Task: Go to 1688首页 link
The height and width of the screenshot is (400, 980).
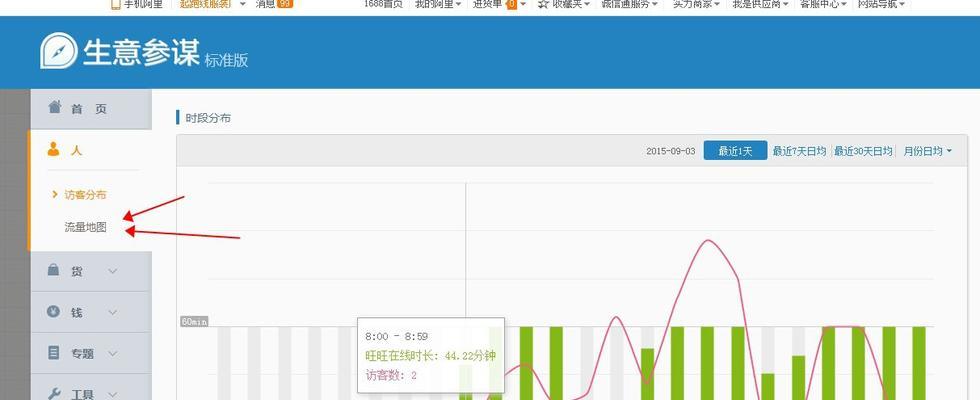Action: coord(383,4)
